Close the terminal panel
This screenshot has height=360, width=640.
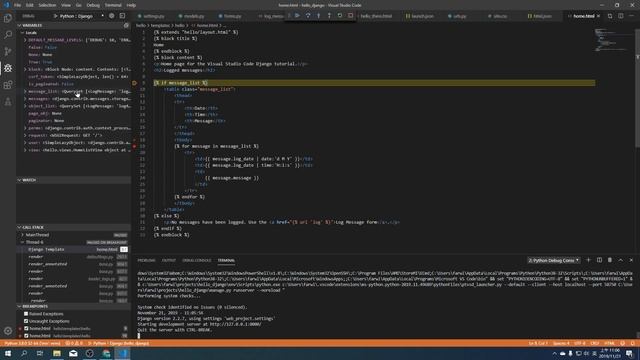[x=631, y=260]
